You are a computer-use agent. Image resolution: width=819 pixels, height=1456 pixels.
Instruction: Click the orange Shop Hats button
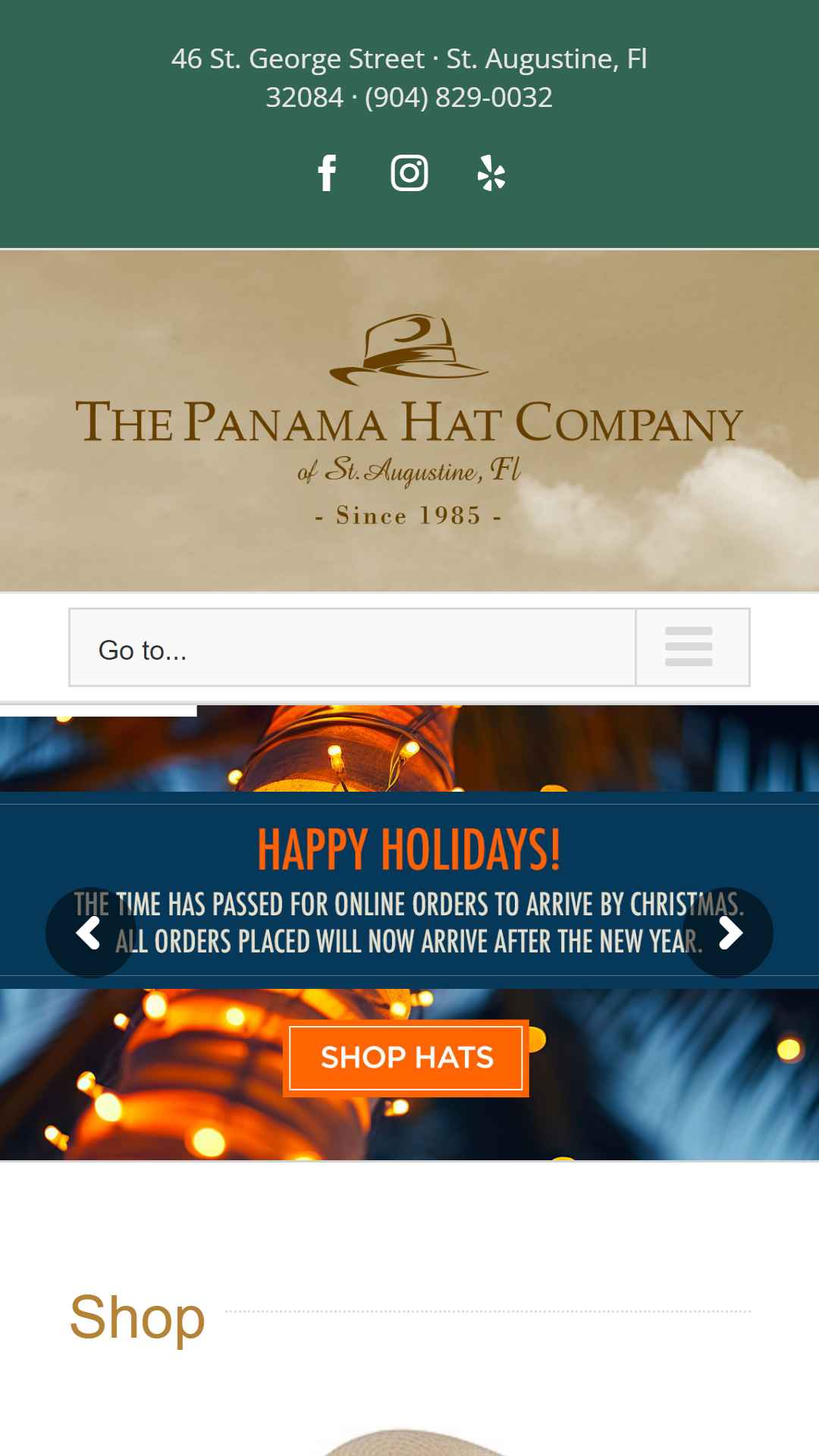tap(406, 1058)
